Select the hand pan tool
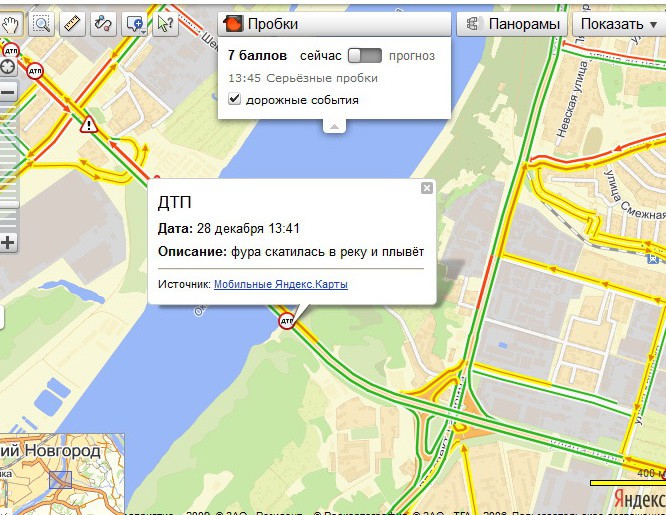Image resolution: width=666 pixels, height=515 pixels. 10,24
